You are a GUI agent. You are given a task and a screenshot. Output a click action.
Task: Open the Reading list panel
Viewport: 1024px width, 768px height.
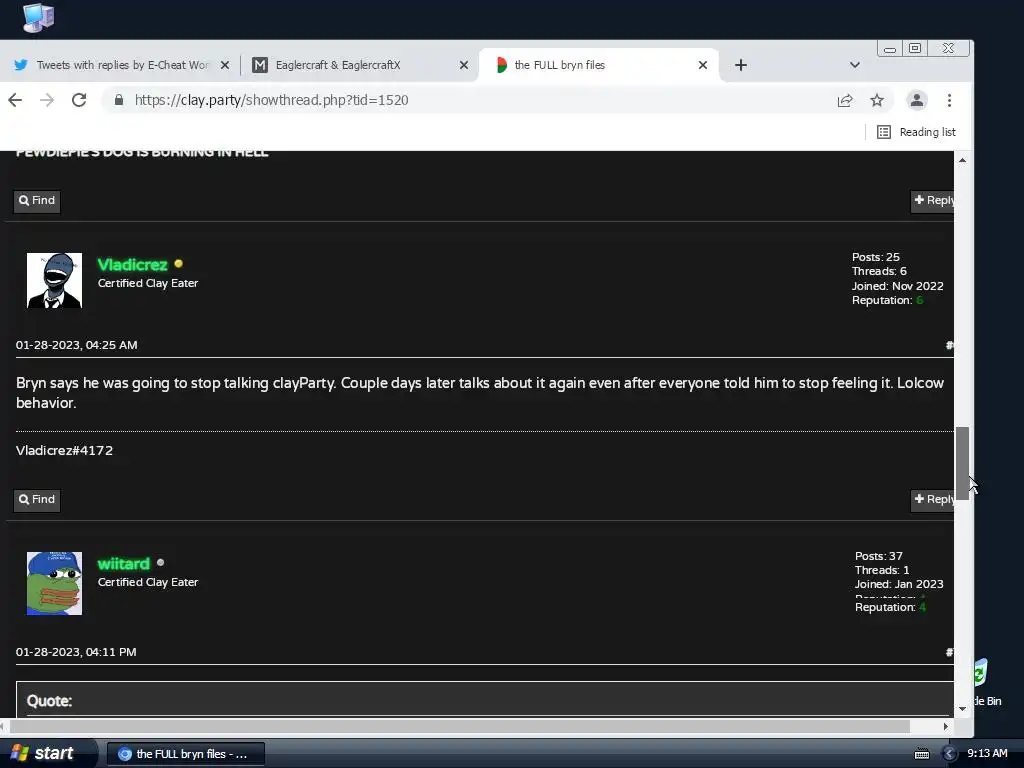pyautogui.click(x=916, y=132)
